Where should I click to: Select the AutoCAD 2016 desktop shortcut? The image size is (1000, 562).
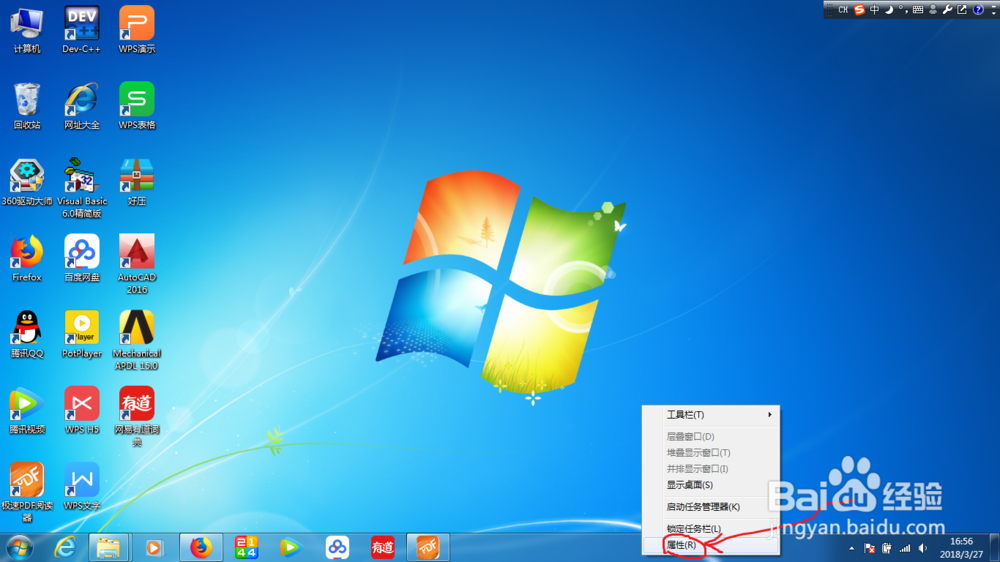(x=136, y=264)
